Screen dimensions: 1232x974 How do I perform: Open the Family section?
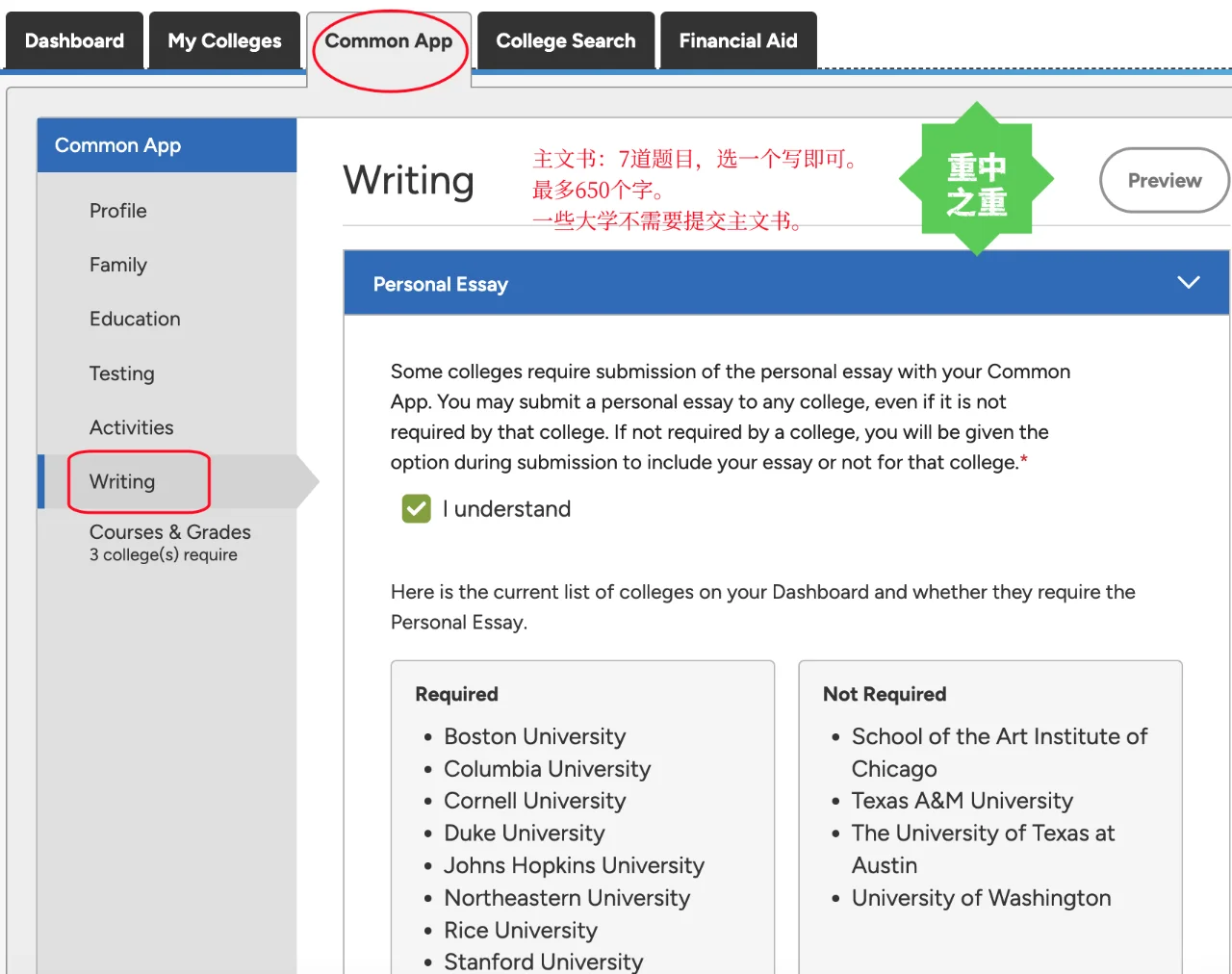(x=117, y=265)
